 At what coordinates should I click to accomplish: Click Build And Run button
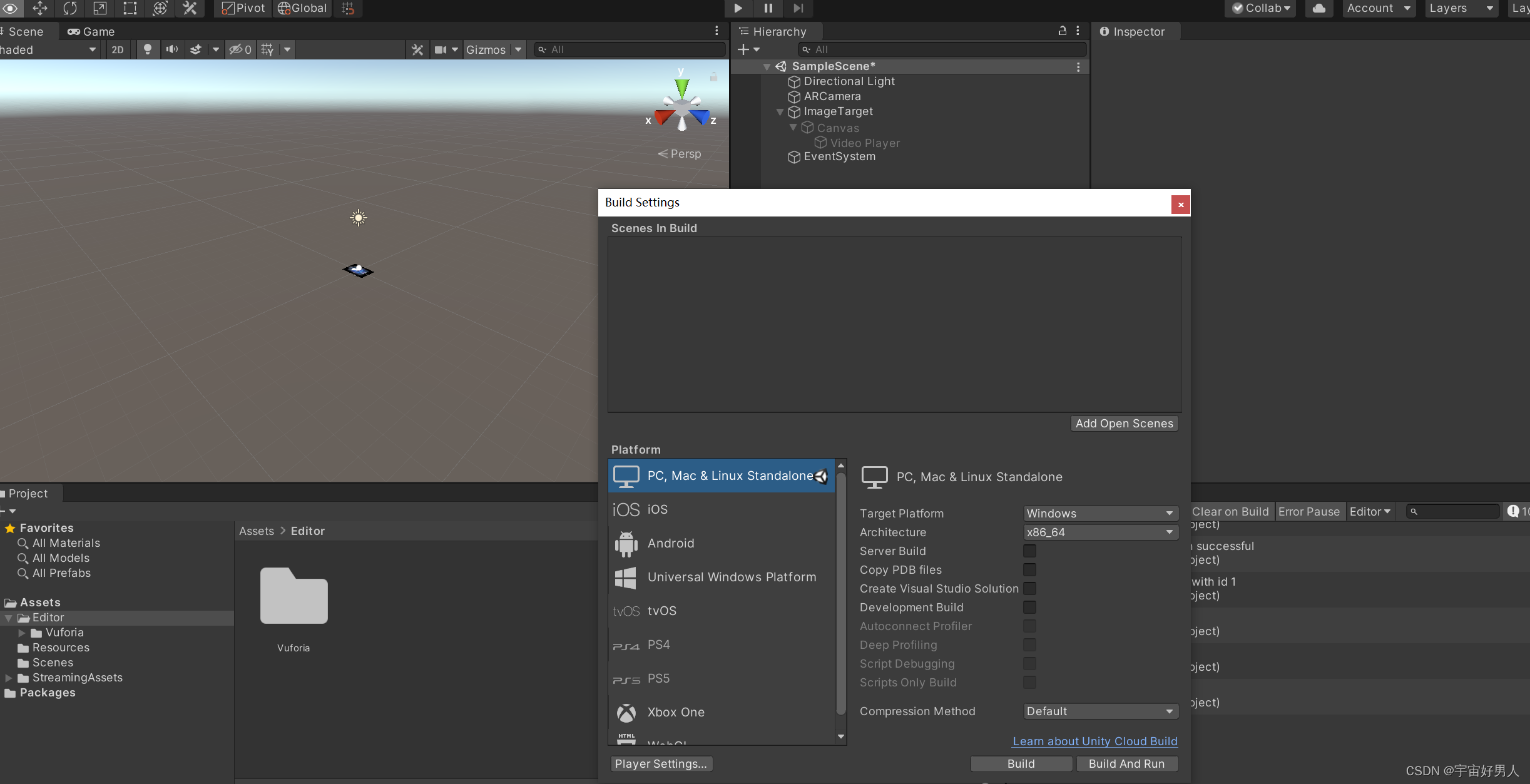1127,764
